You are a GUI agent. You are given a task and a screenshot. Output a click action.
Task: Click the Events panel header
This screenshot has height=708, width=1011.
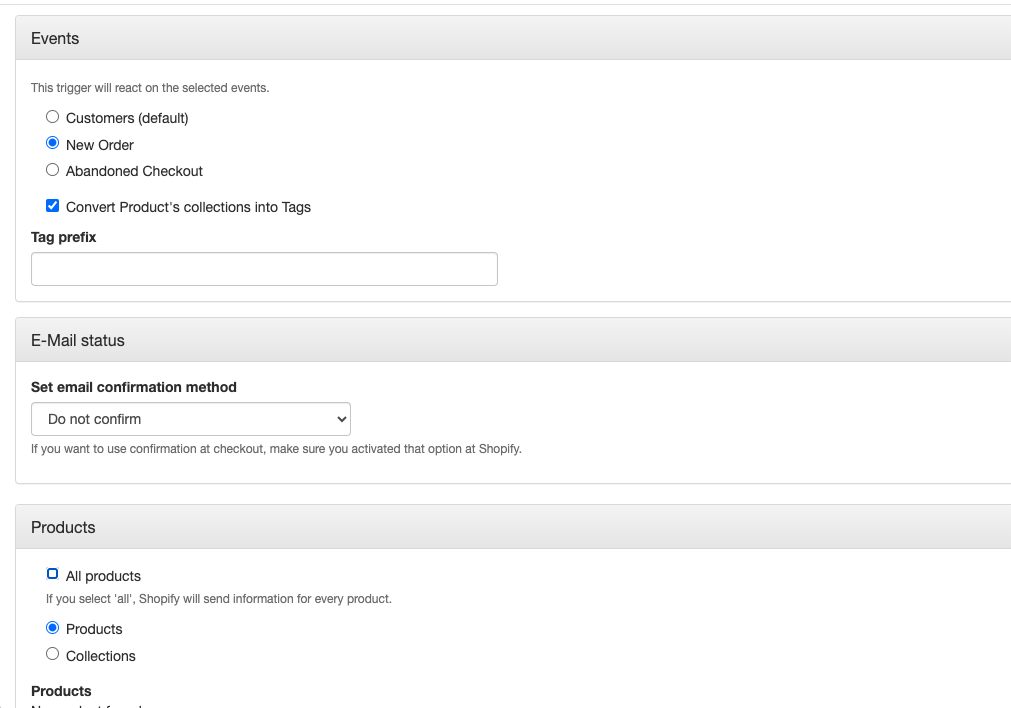pos(513,38)
